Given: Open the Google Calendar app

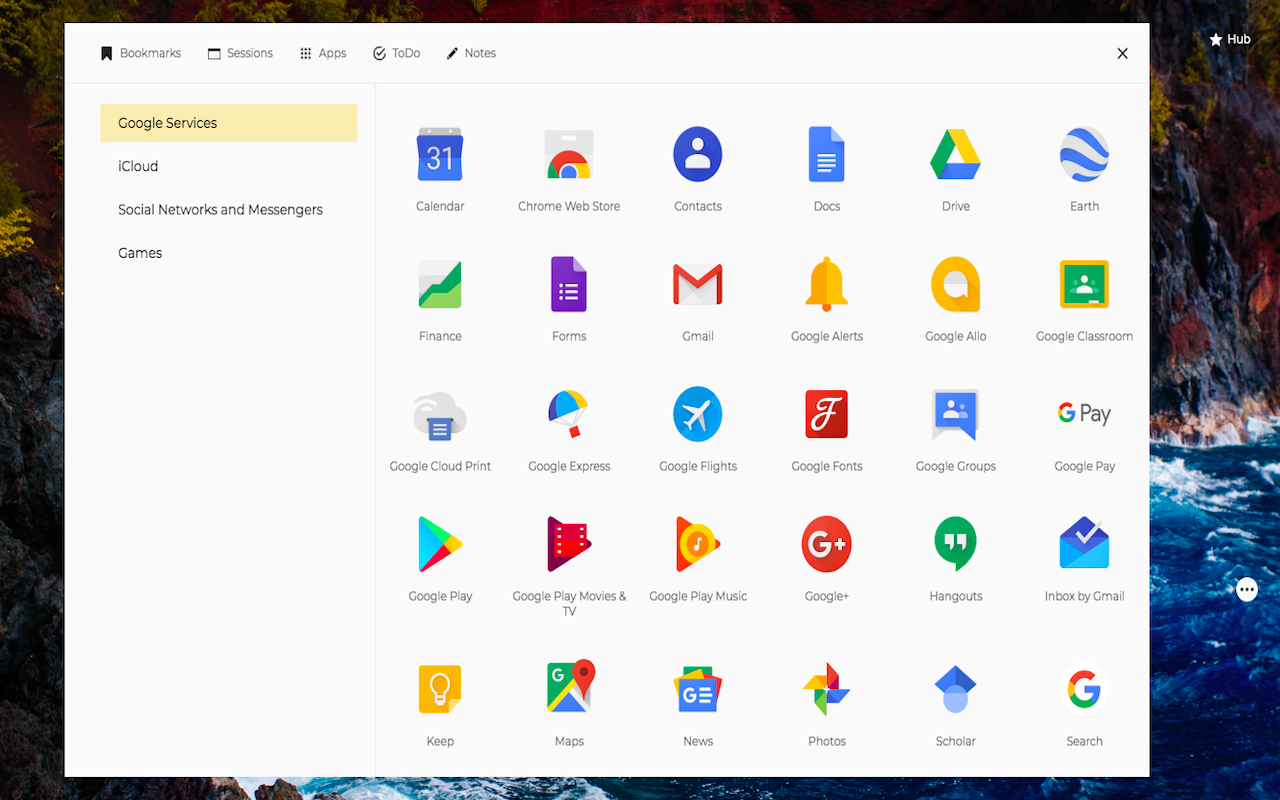Looking at the screenshot, I should pos(440,155).
